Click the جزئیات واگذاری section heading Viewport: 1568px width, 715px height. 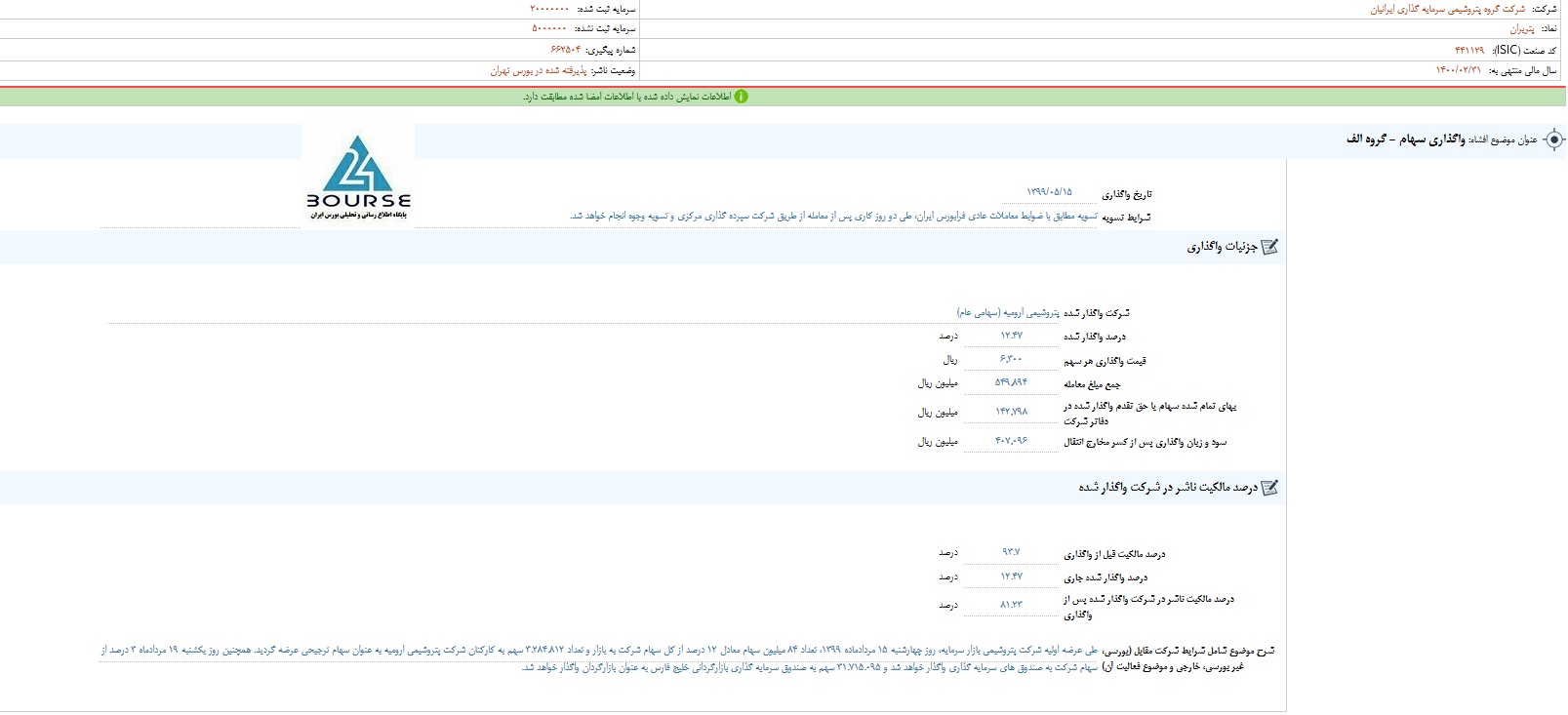point(1222,247)
